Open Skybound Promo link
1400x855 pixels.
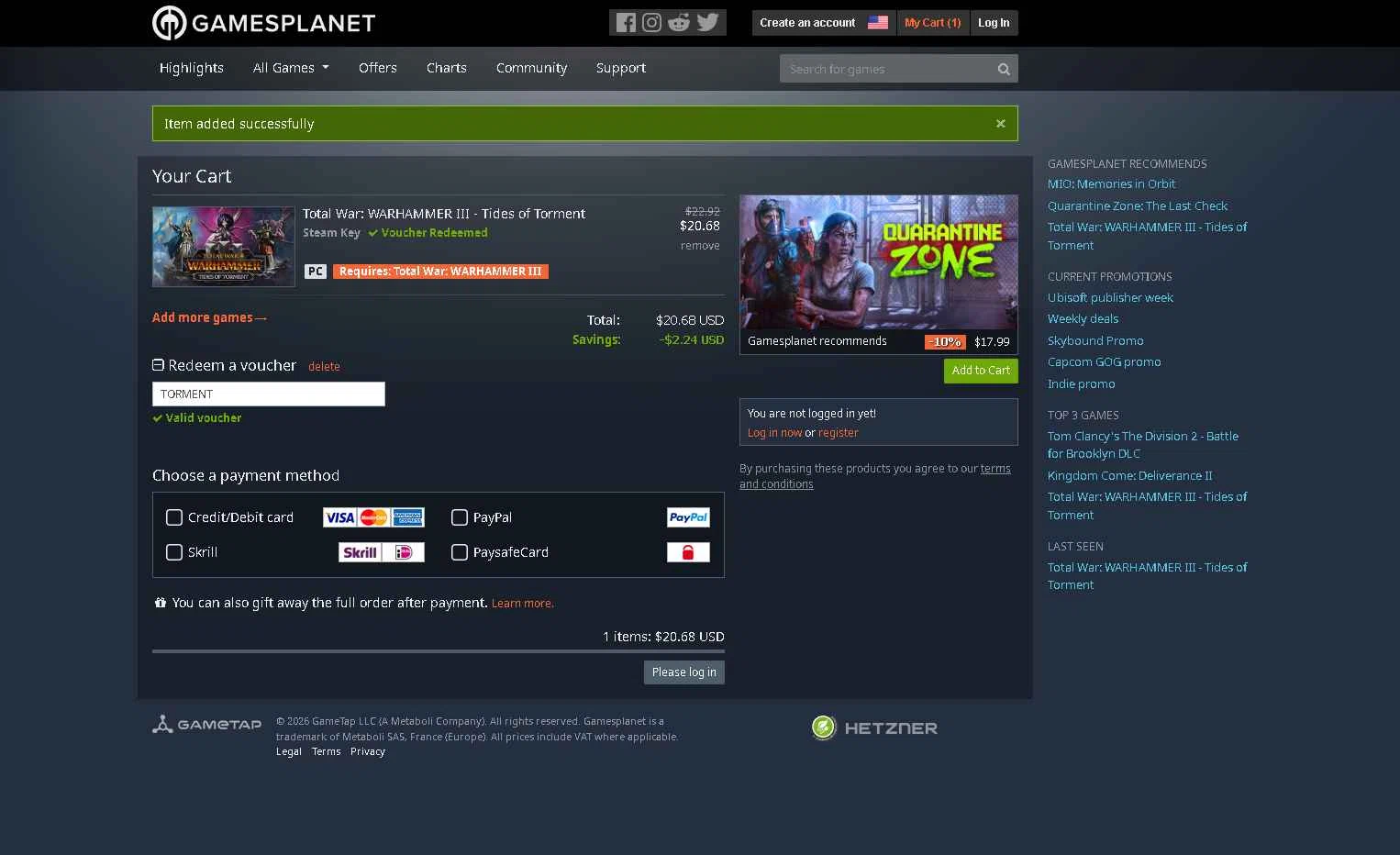coord(1095,341)
